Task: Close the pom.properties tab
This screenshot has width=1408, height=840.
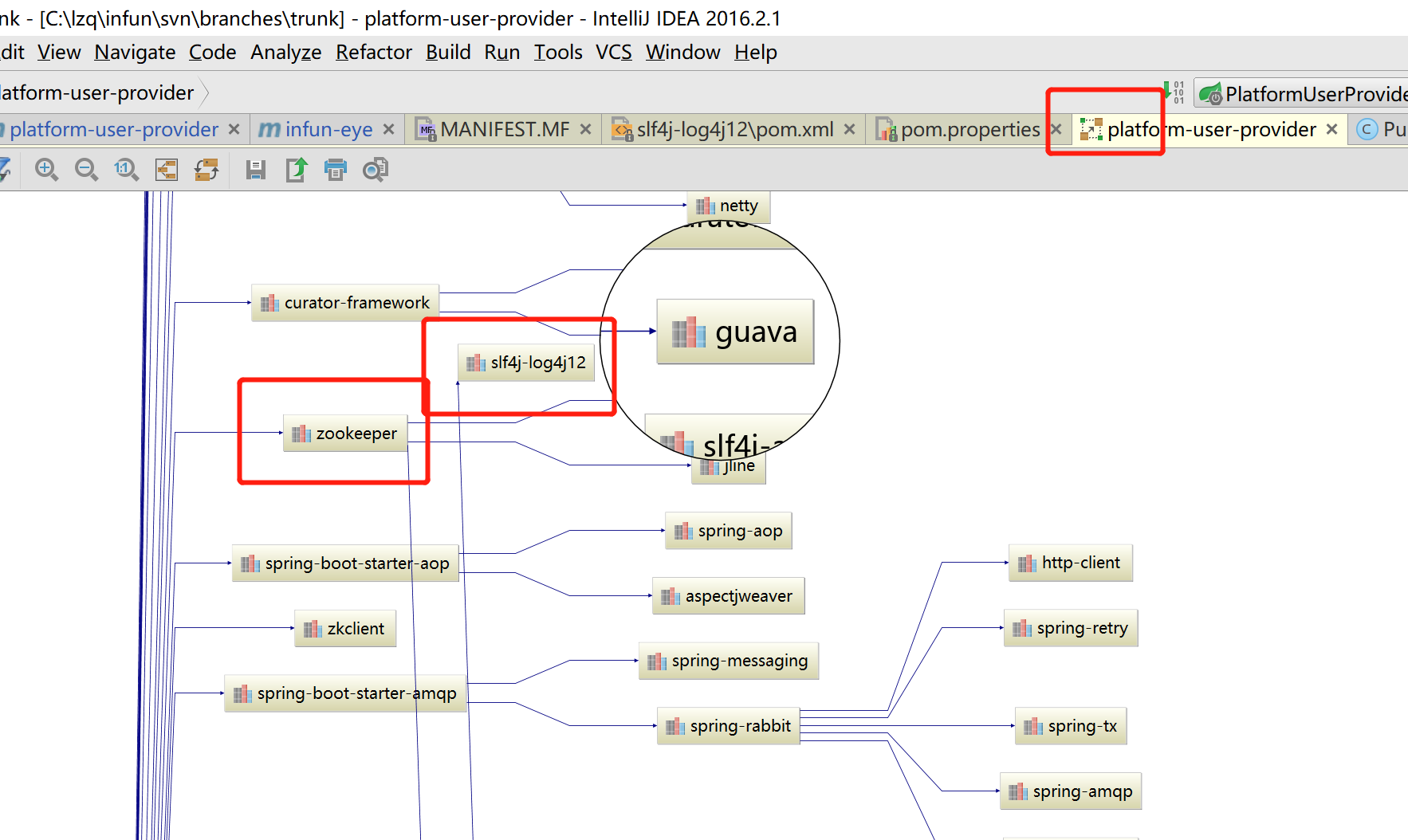Action: click(1056, 129)
